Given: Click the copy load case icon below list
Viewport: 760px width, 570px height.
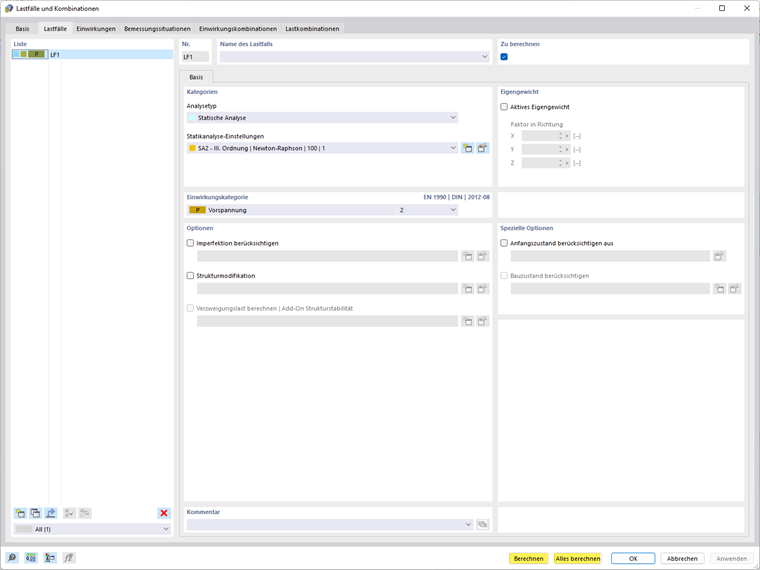Looking at the screenshot, I should click(x=35, y=513).
